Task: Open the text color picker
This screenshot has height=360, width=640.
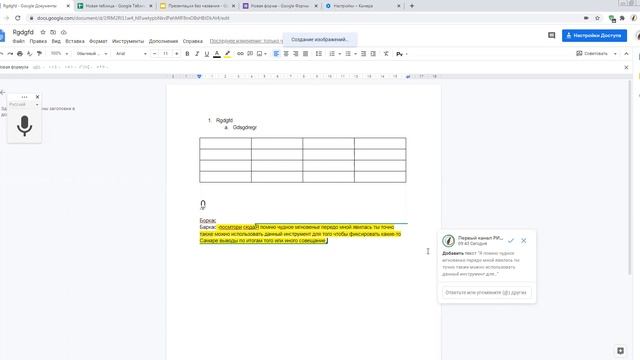Action: pos(217,54)
